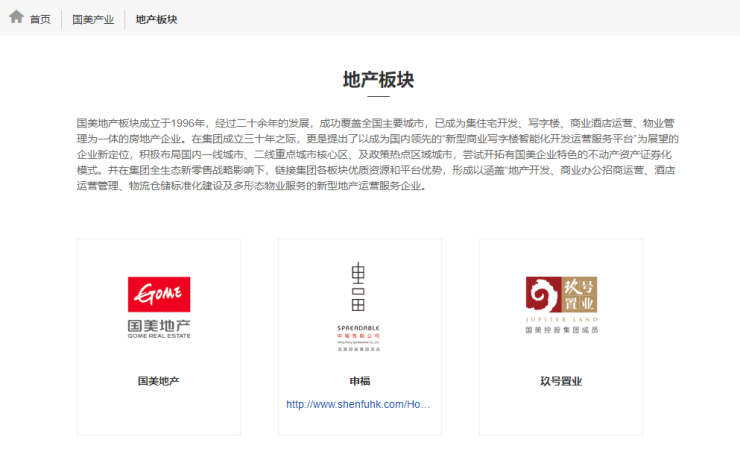Click 国美控股集团成员 caption under Jupiter Land

point(560,330)
